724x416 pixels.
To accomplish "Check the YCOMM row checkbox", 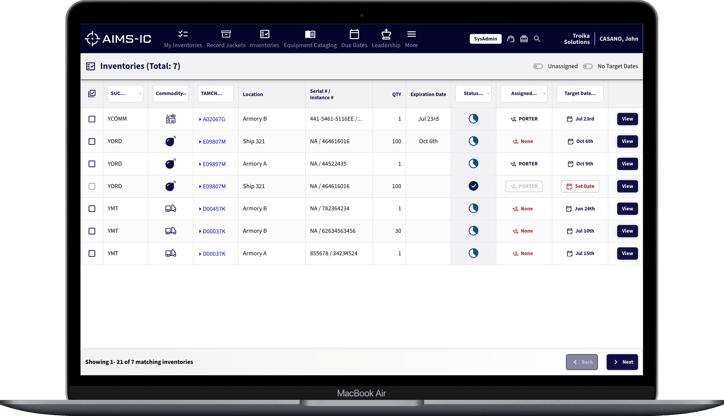I will pos(92,119).
